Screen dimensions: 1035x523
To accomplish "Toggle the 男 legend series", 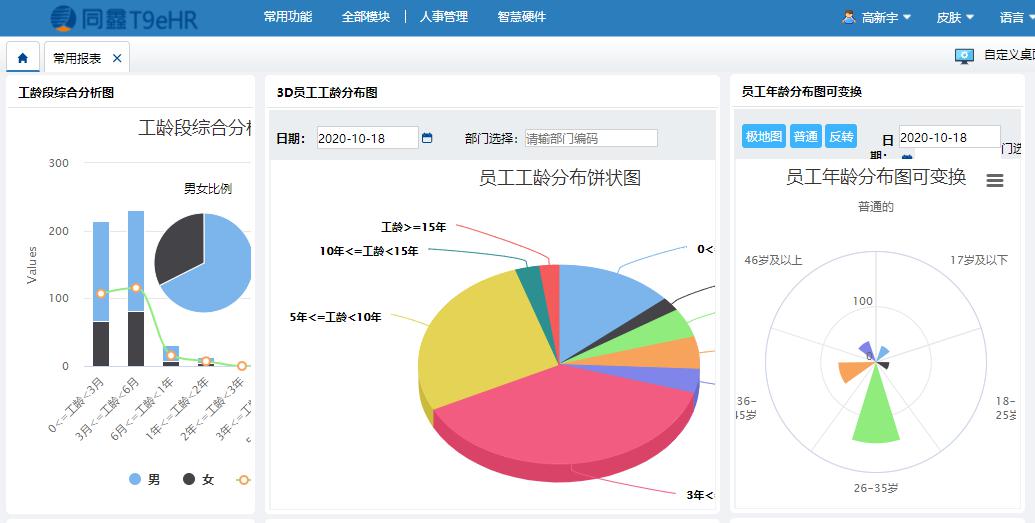I will click(145, 480).
